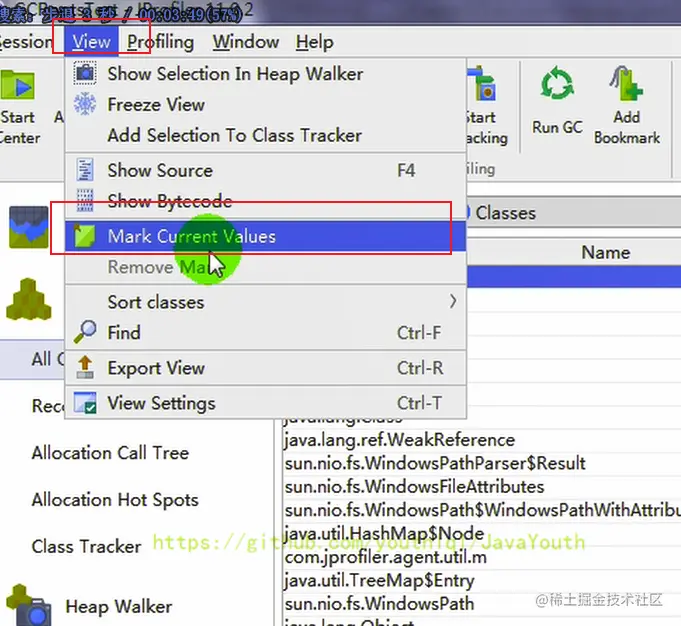Image resolution: width=681 pixels, height=626 pixels.
Task: Open the View menu
Action: coord(91,42)
